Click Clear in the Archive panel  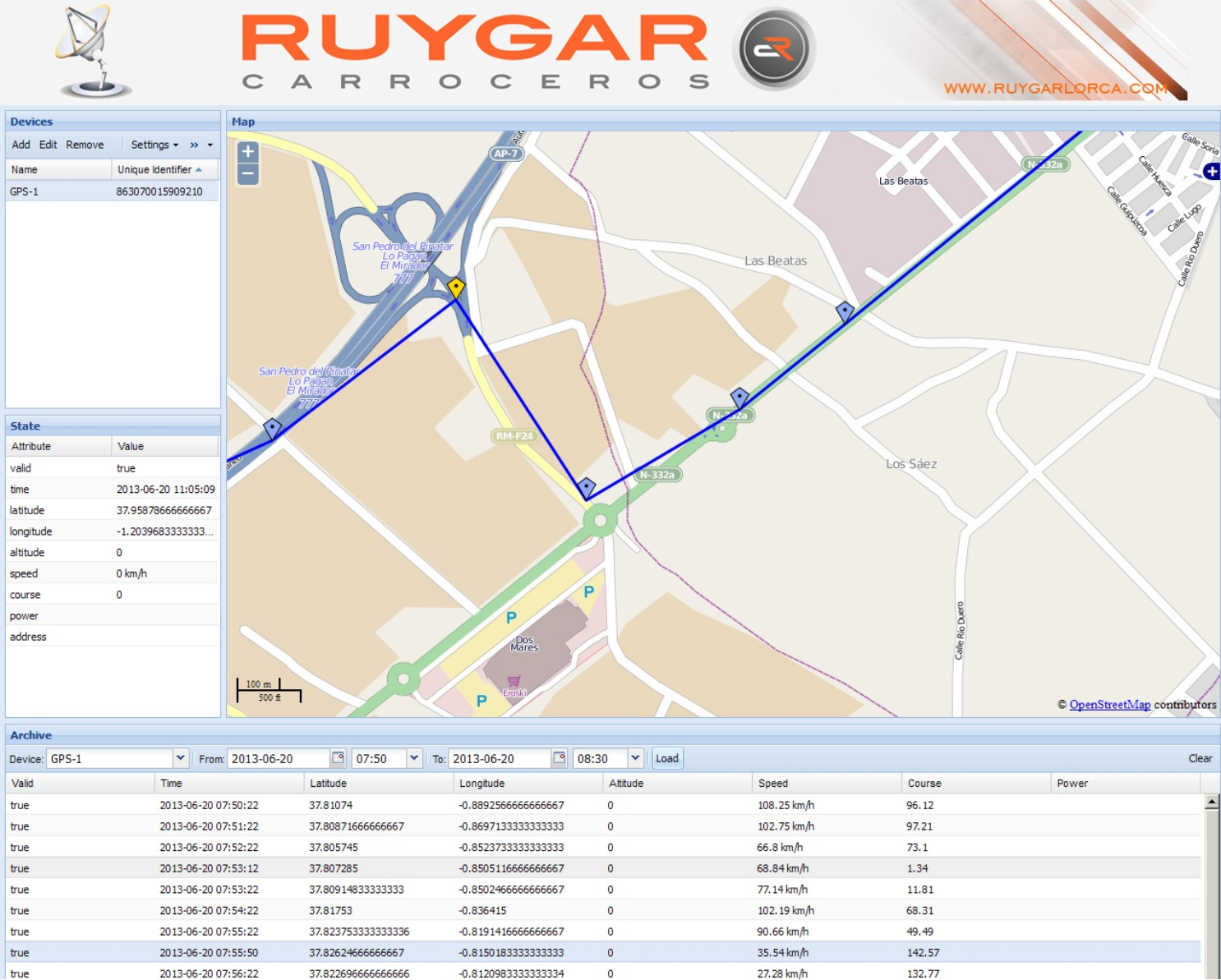pyautogui.click(x=1200, y=758)
